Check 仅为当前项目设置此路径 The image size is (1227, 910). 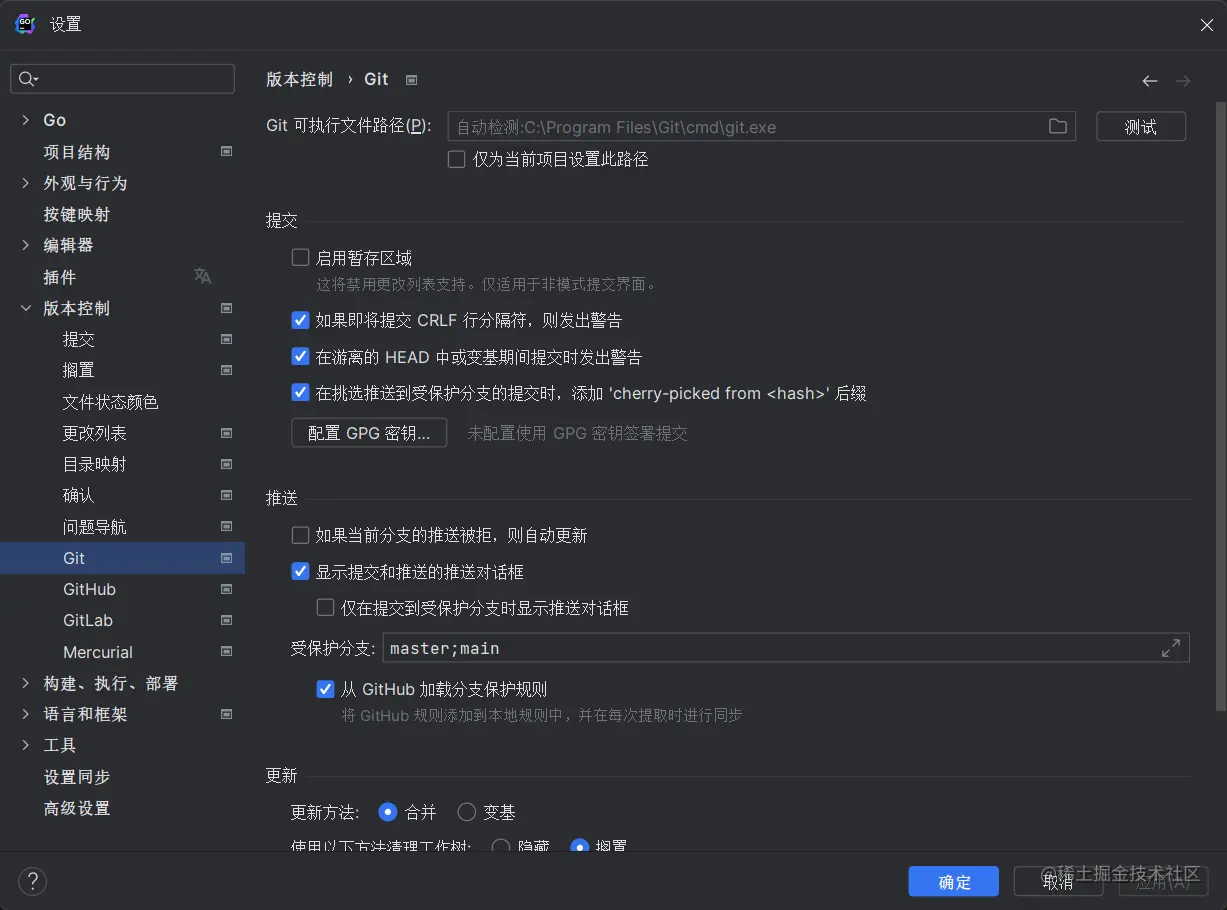click(456, 158)
